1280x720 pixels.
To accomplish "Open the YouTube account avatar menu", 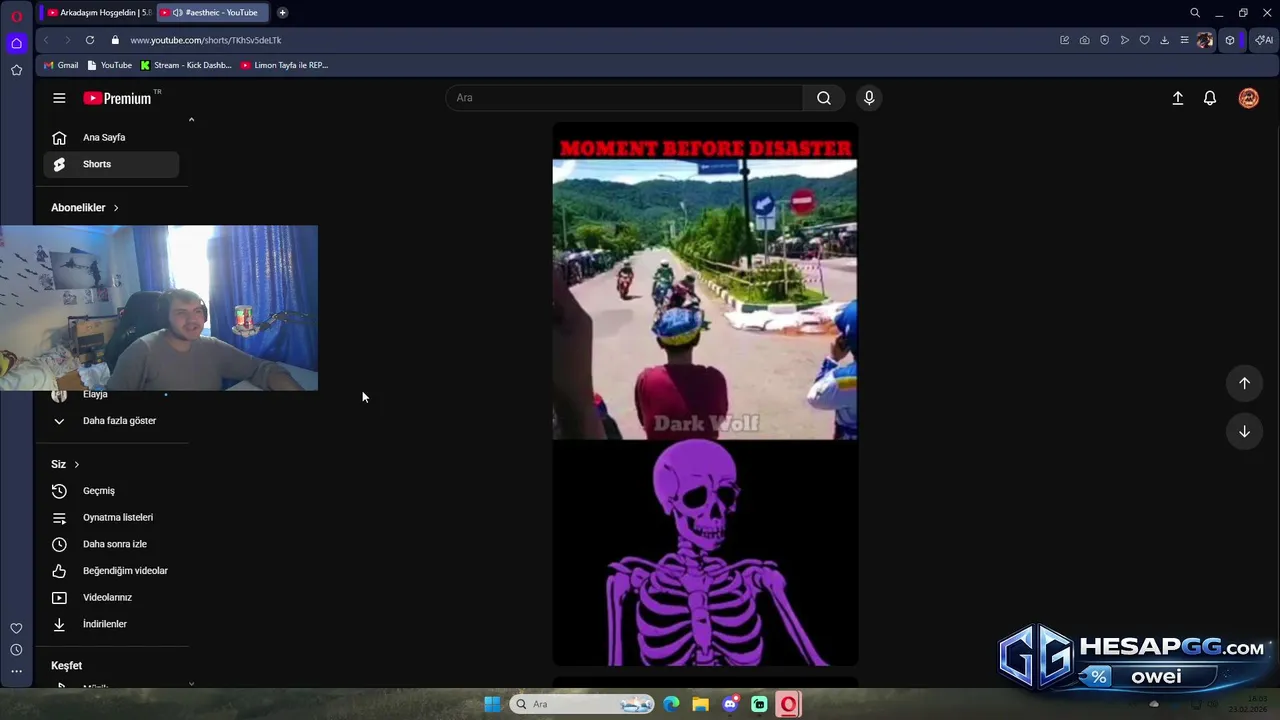I will click(1249, 98).
